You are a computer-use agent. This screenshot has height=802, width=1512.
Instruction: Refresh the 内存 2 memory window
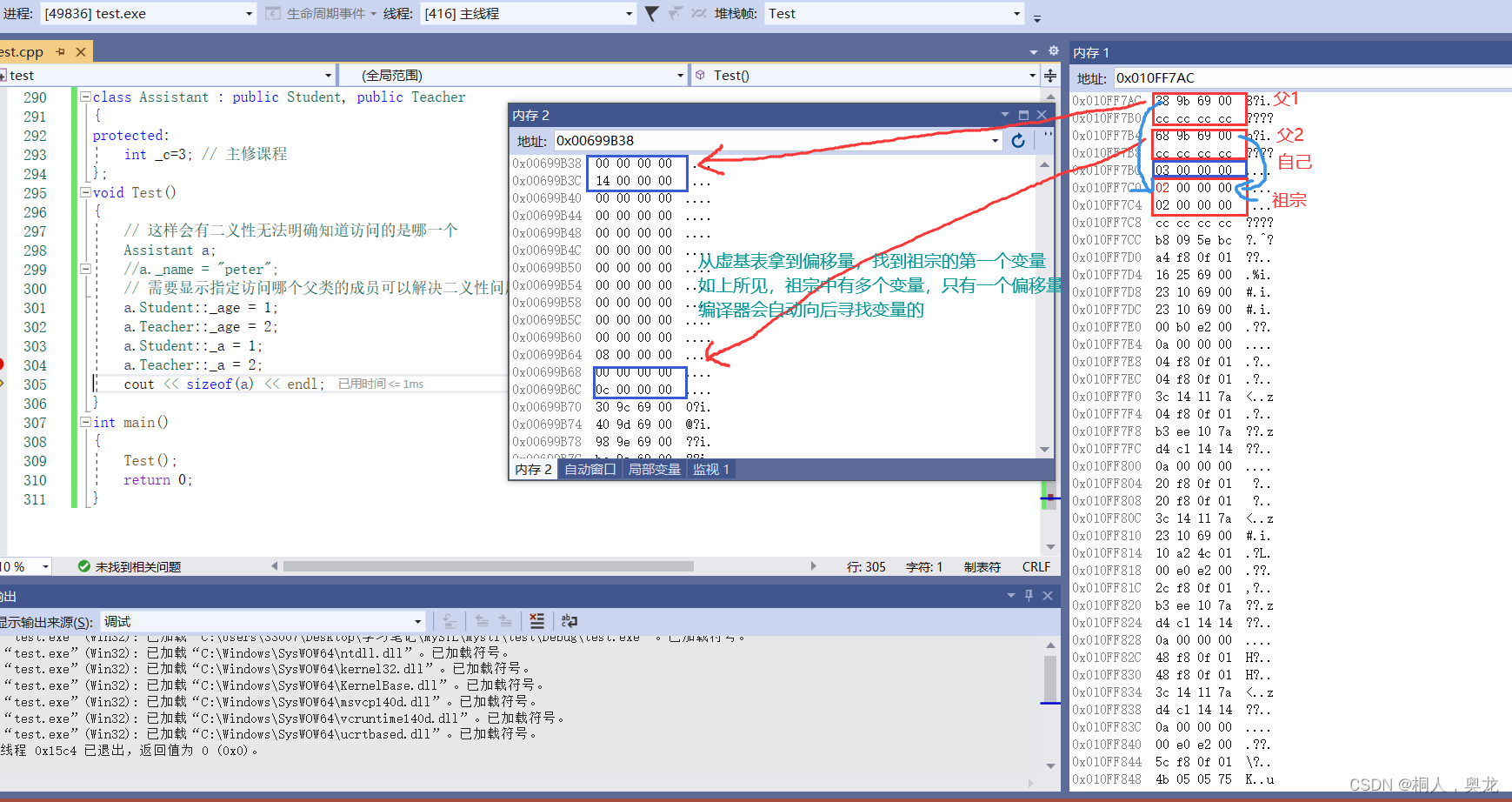[x=1018, y=140]
